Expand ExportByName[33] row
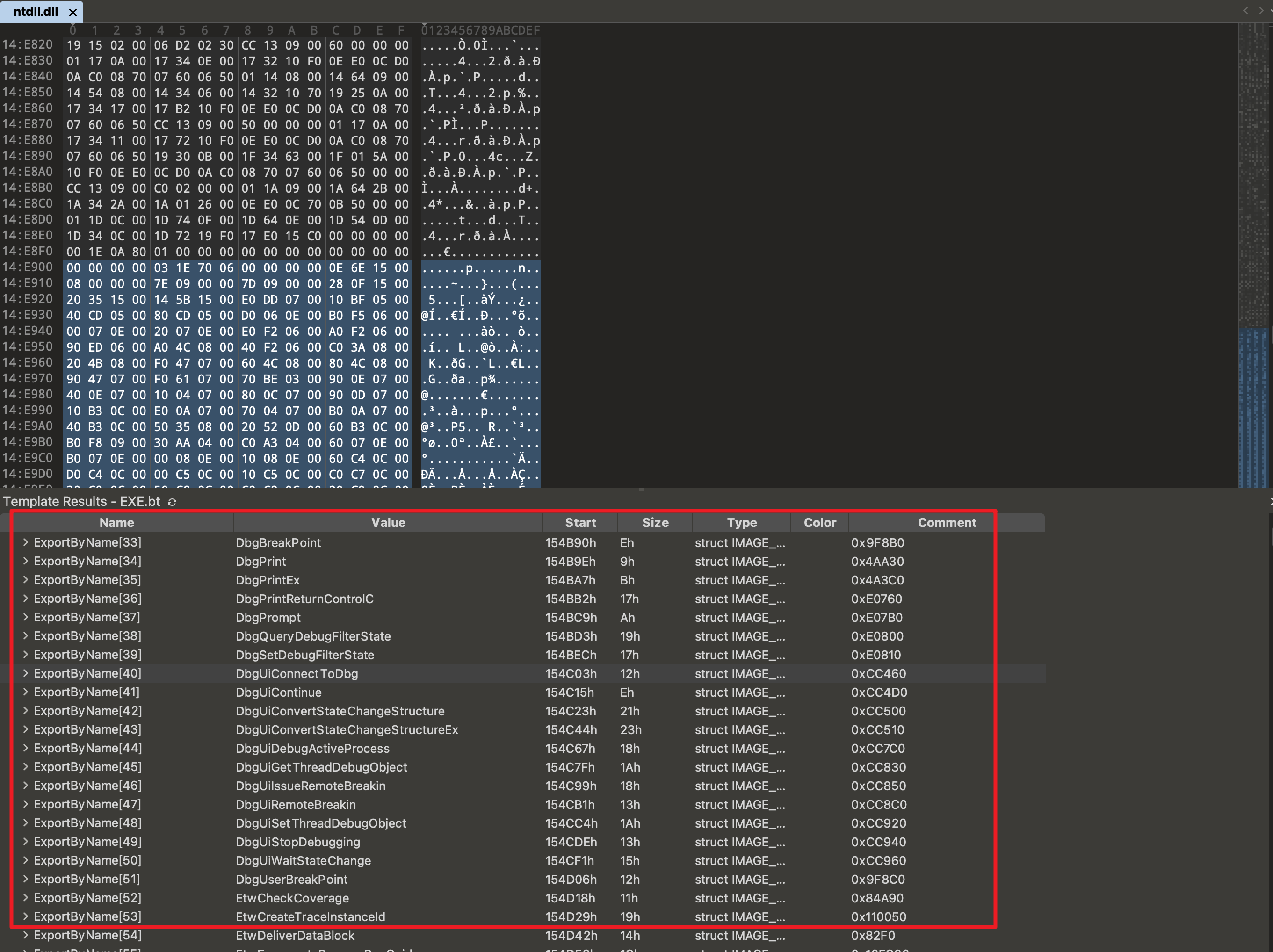The image size is (1273, 952). [x=25, y=542]
